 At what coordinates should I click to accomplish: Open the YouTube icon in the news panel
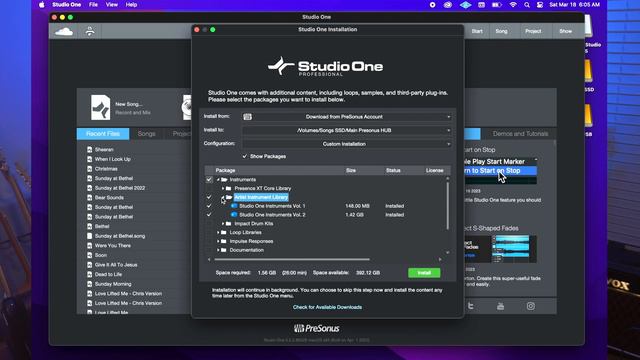point(500,306)
